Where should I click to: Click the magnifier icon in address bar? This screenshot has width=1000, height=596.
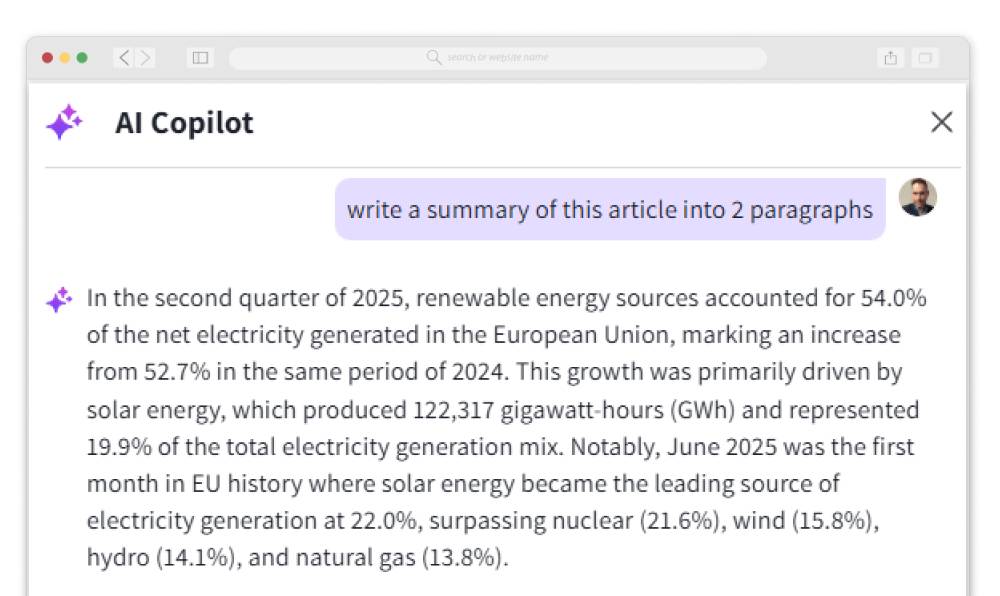(434, 58)
